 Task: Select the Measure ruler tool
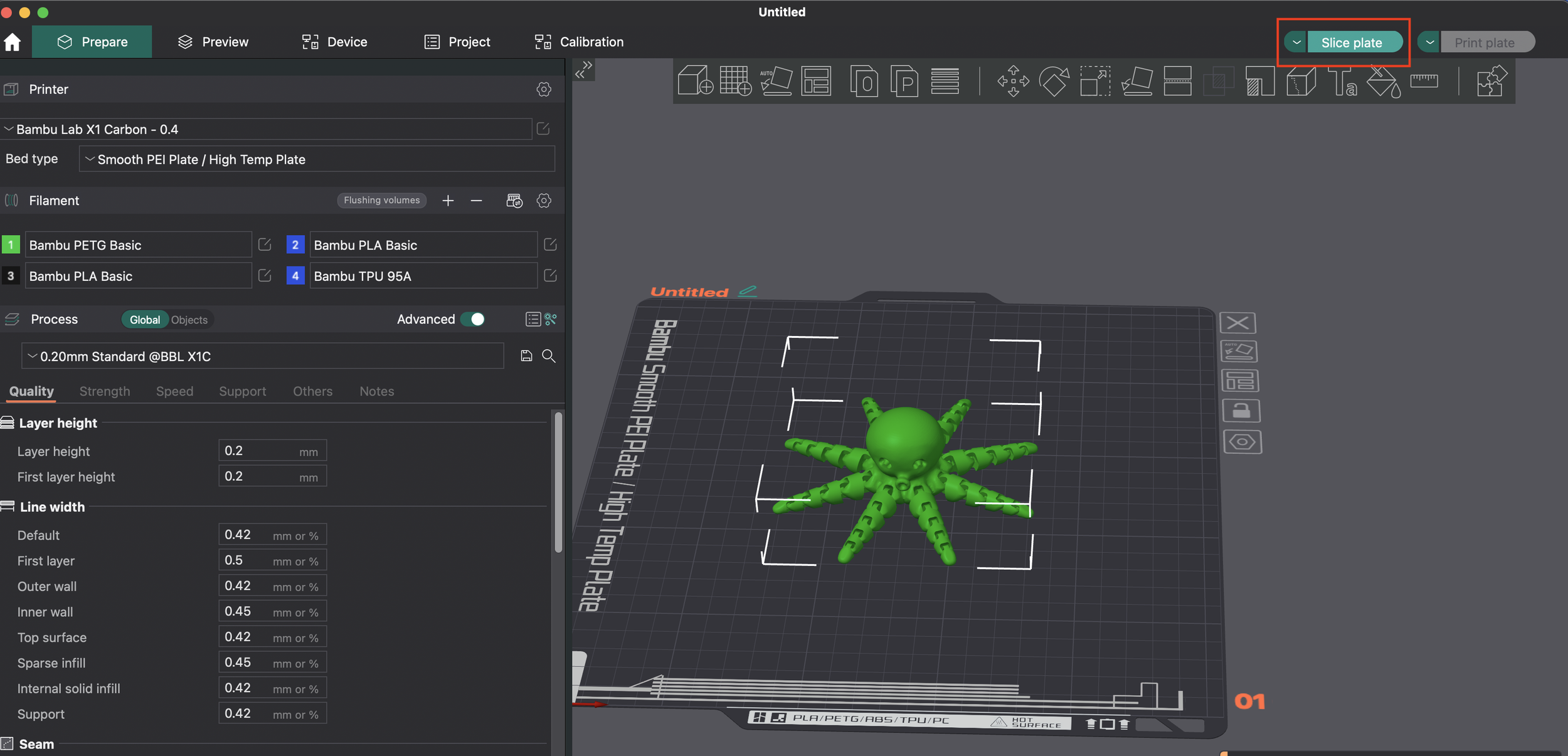[1424, 80]
